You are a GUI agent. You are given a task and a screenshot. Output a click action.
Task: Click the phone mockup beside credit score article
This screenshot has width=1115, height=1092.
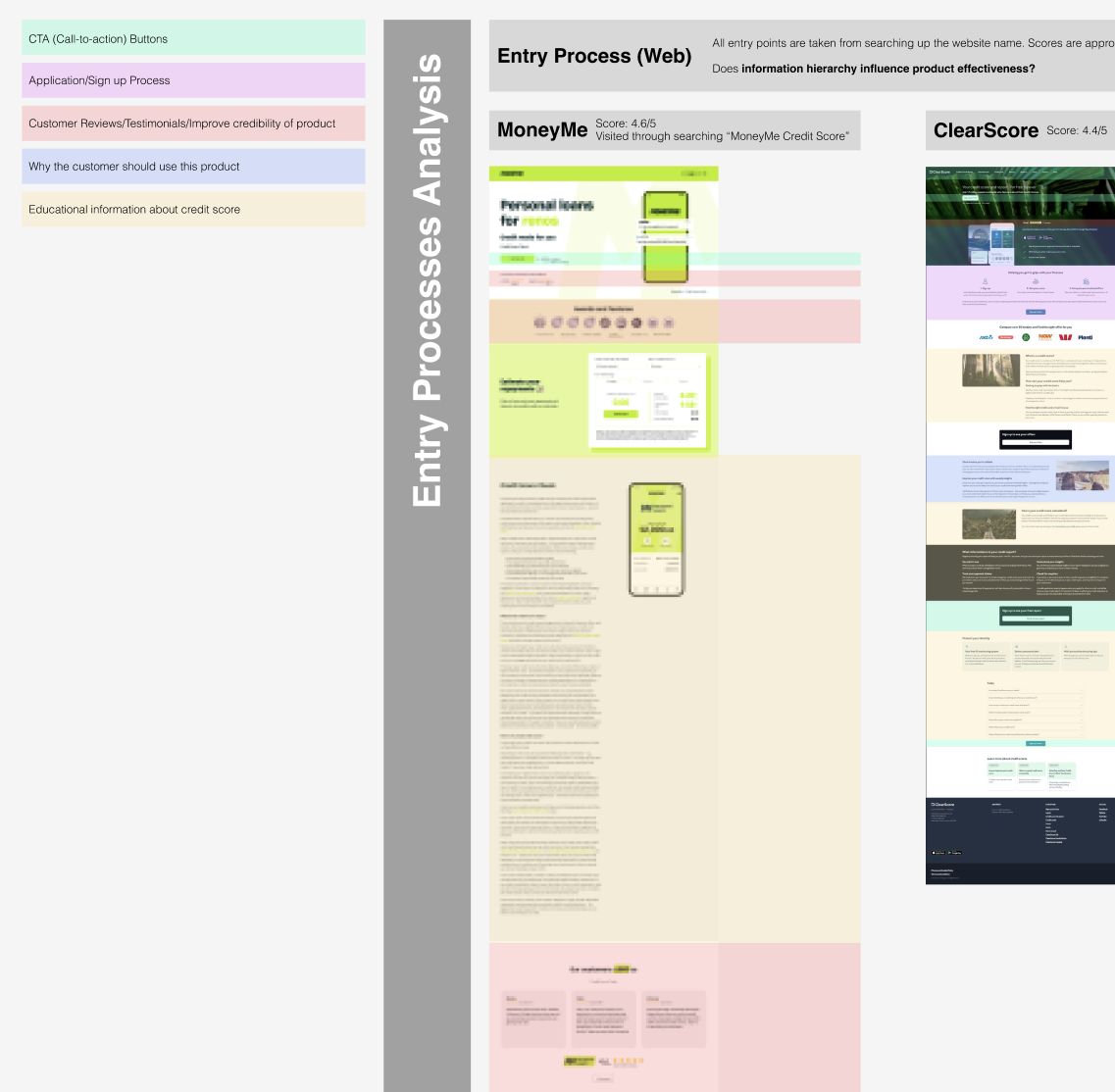(656, 539)
